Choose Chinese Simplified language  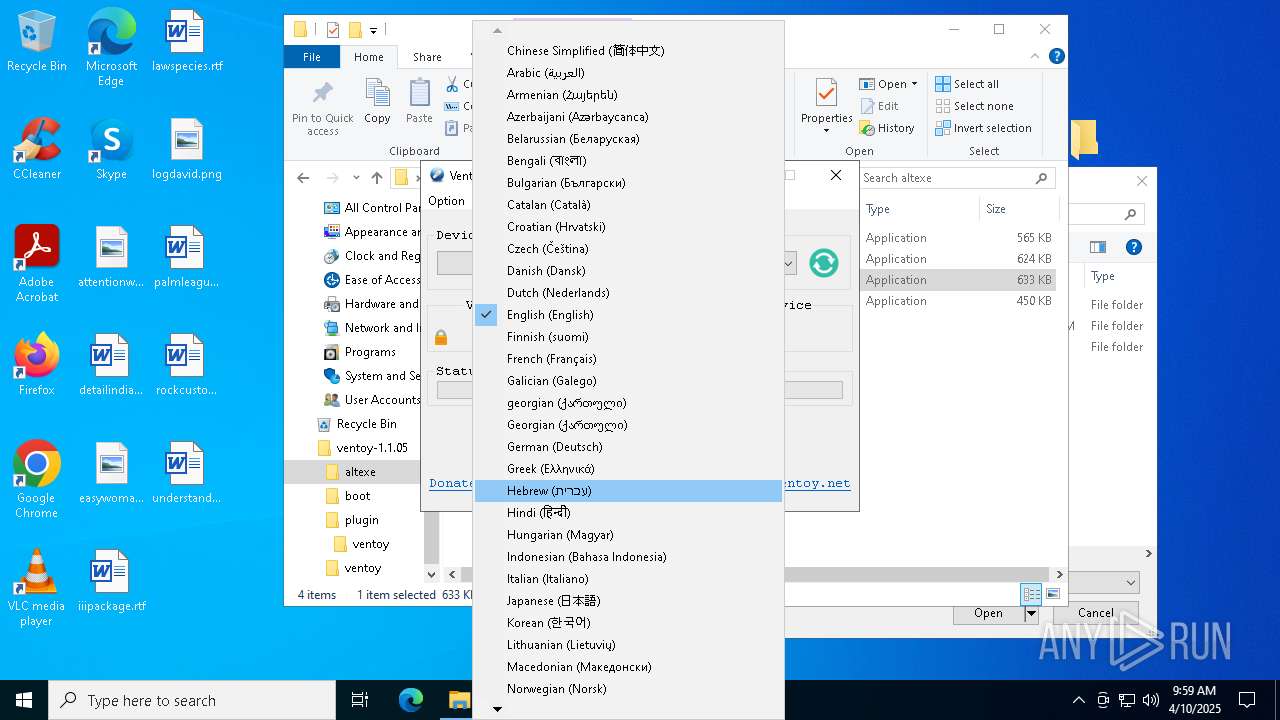click(x=628, y=51)
